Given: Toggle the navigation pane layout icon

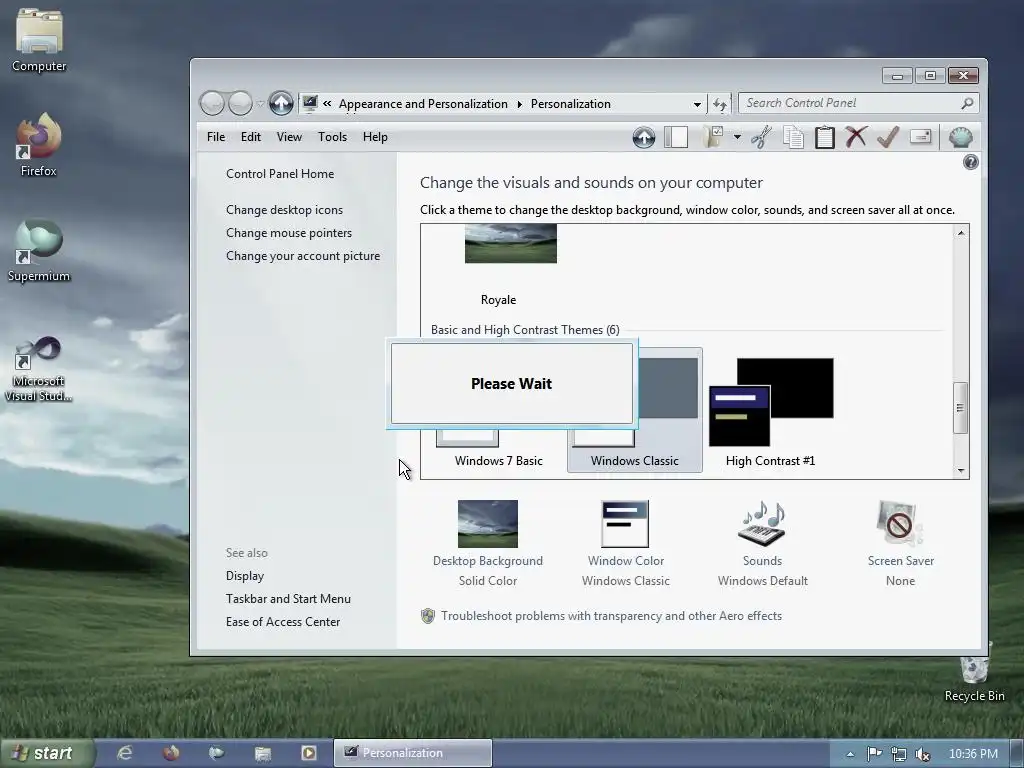Looking at the screenshot, I should pos(676,137).
